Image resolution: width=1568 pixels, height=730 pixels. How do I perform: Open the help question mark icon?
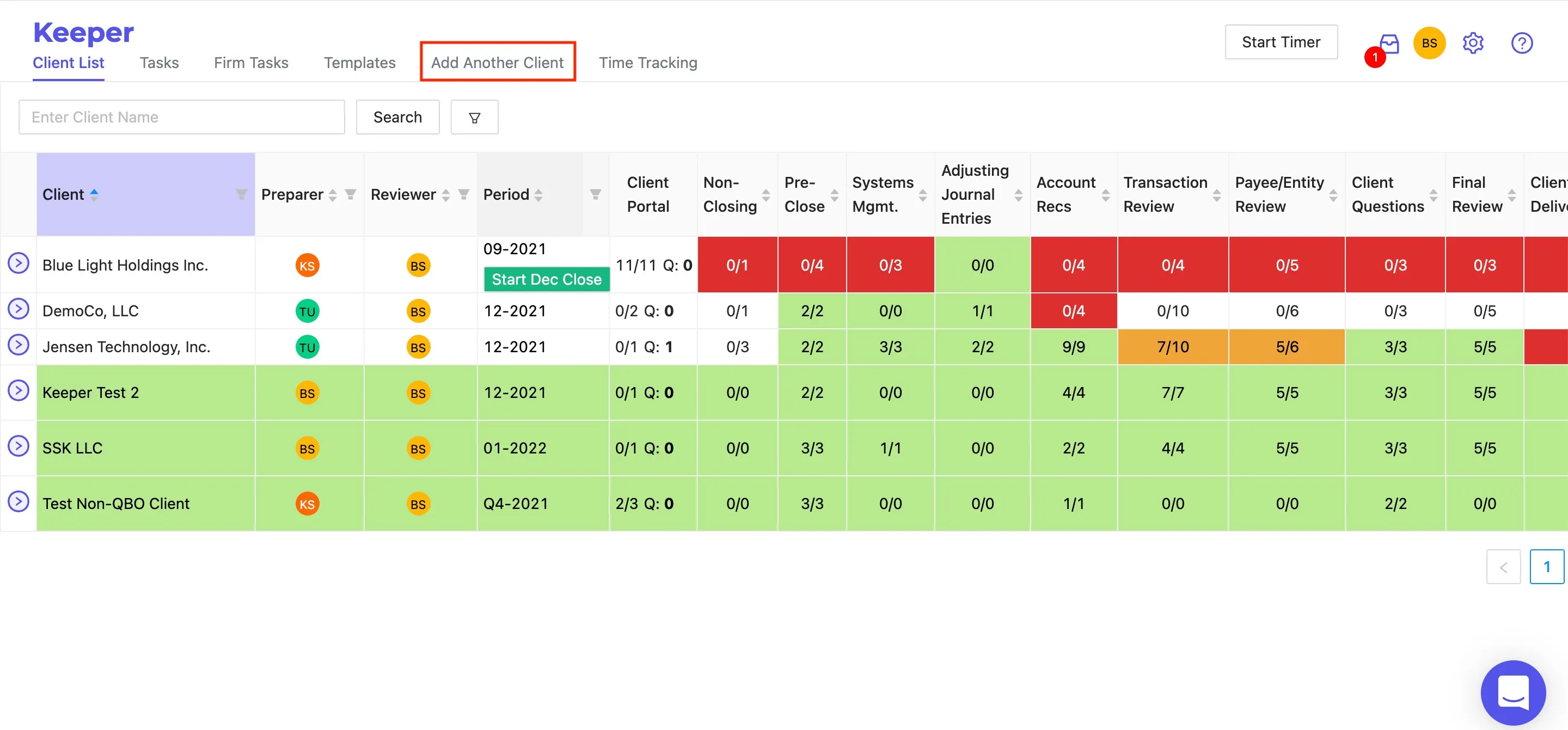(x=1521, y=43)
